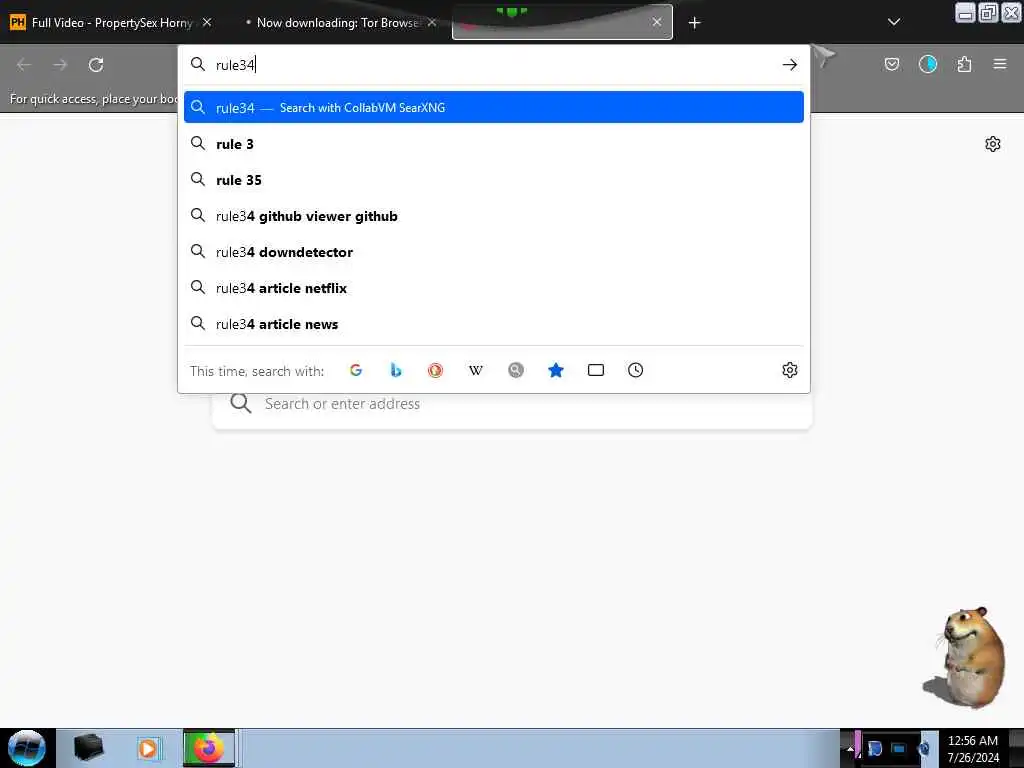Close the active blank tab

coord(657,22)
